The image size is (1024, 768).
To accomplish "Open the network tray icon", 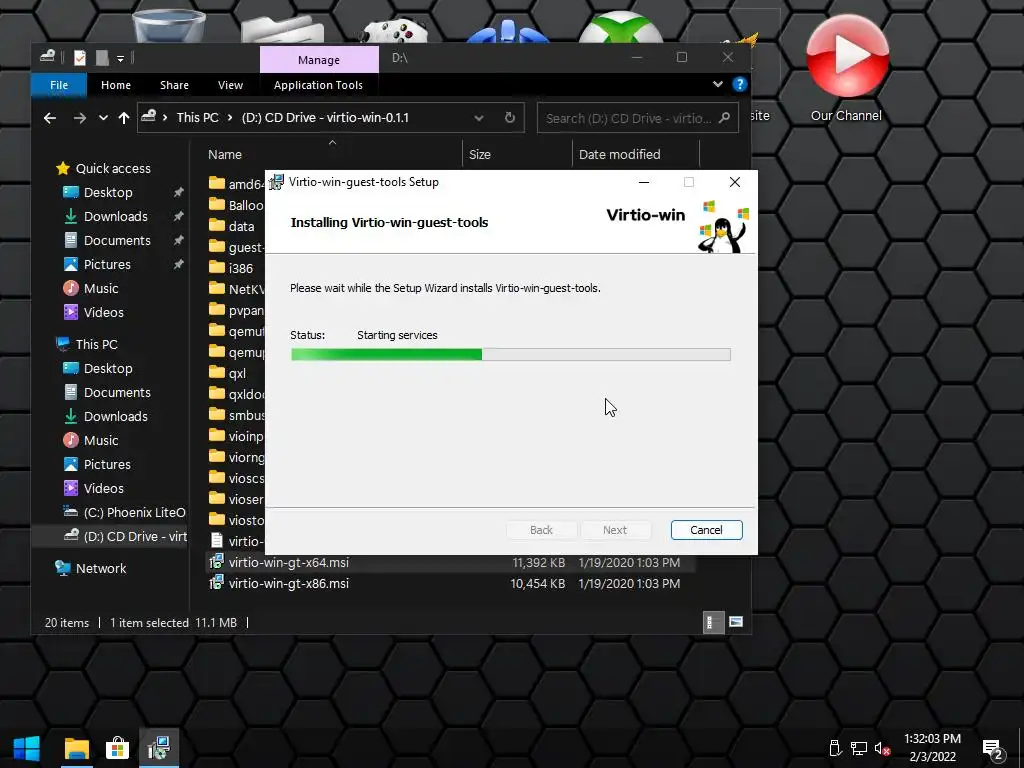I will pos(858,748).
